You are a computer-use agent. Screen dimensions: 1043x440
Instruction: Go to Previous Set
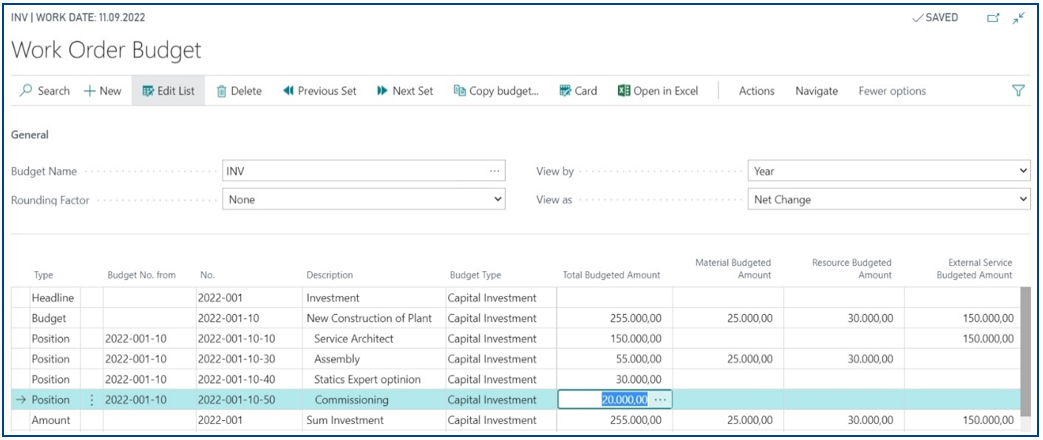click(x=320, y=91)
